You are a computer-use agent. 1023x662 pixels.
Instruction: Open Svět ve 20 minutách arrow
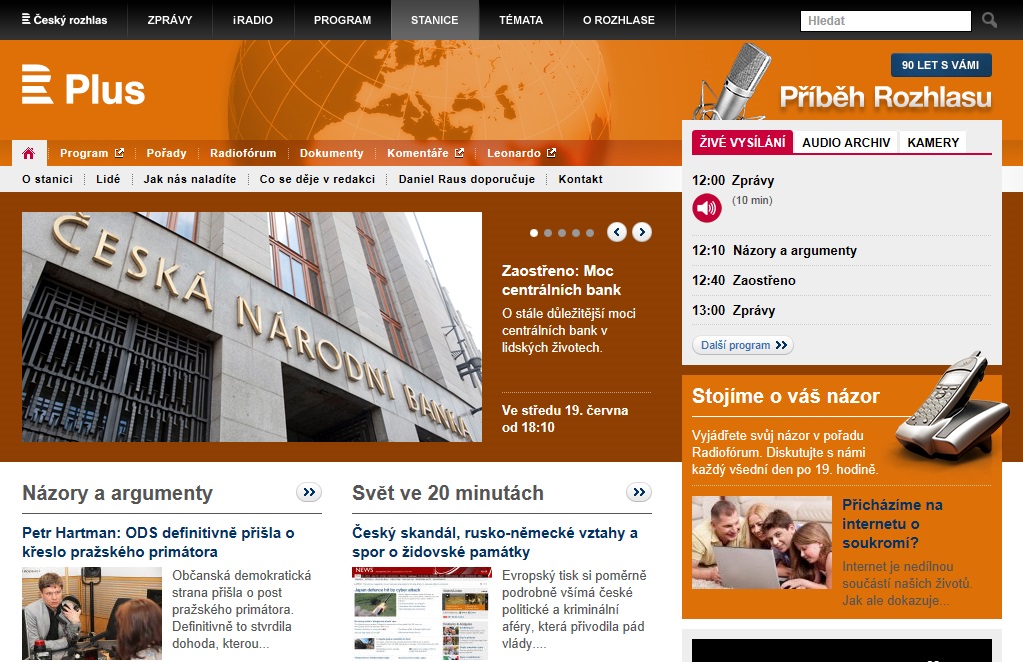point(638,492)
